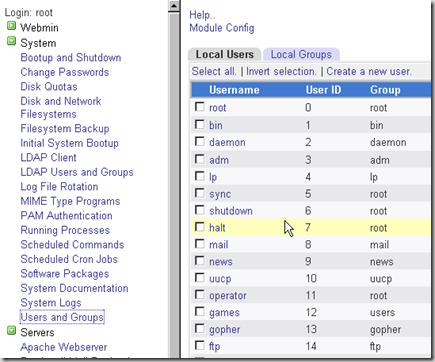Viewport: 435px width, 362px height.
Task: Click the Select all link
Action: point(214,71)
